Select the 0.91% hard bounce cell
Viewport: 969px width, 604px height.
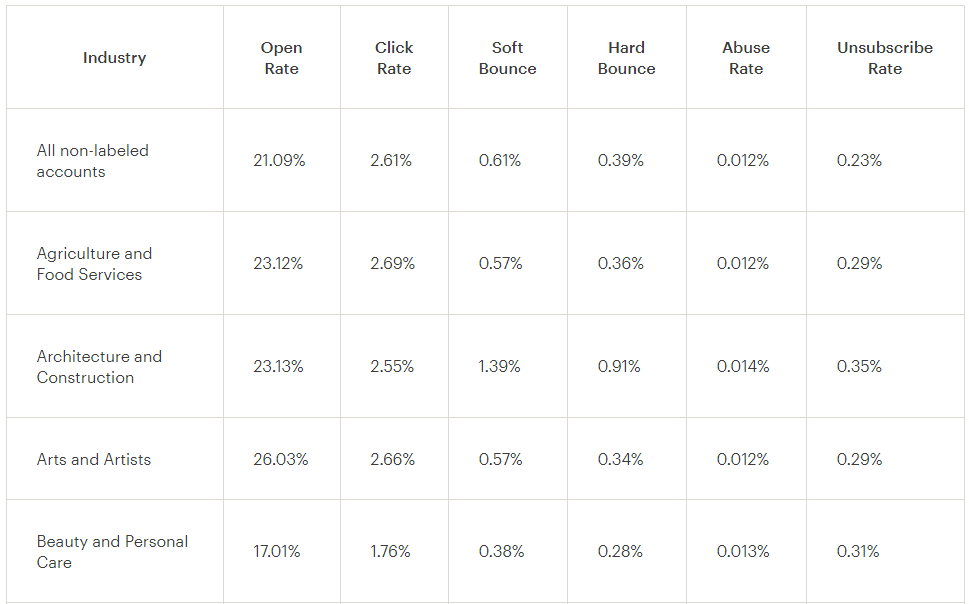point(619,367)
